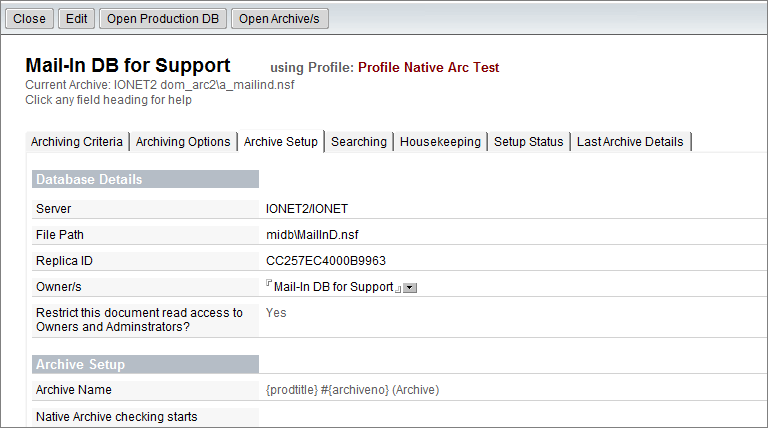This screenshot has width=768, height=428.
Task: Click the {prodtitle} #{archiveno} (Archive) value
Action: [353, 390]
